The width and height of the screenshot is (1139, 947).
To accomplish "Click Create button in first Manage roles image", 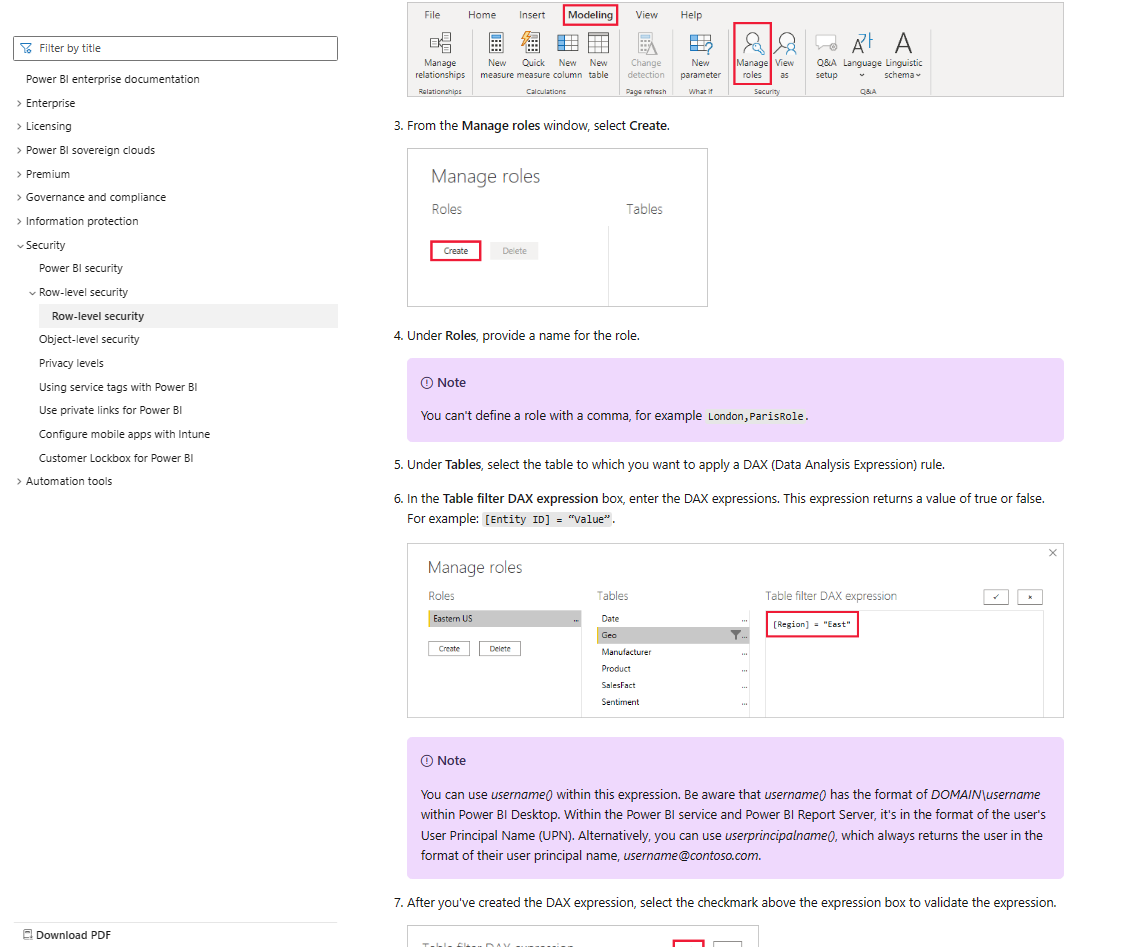I will point(455,251).
